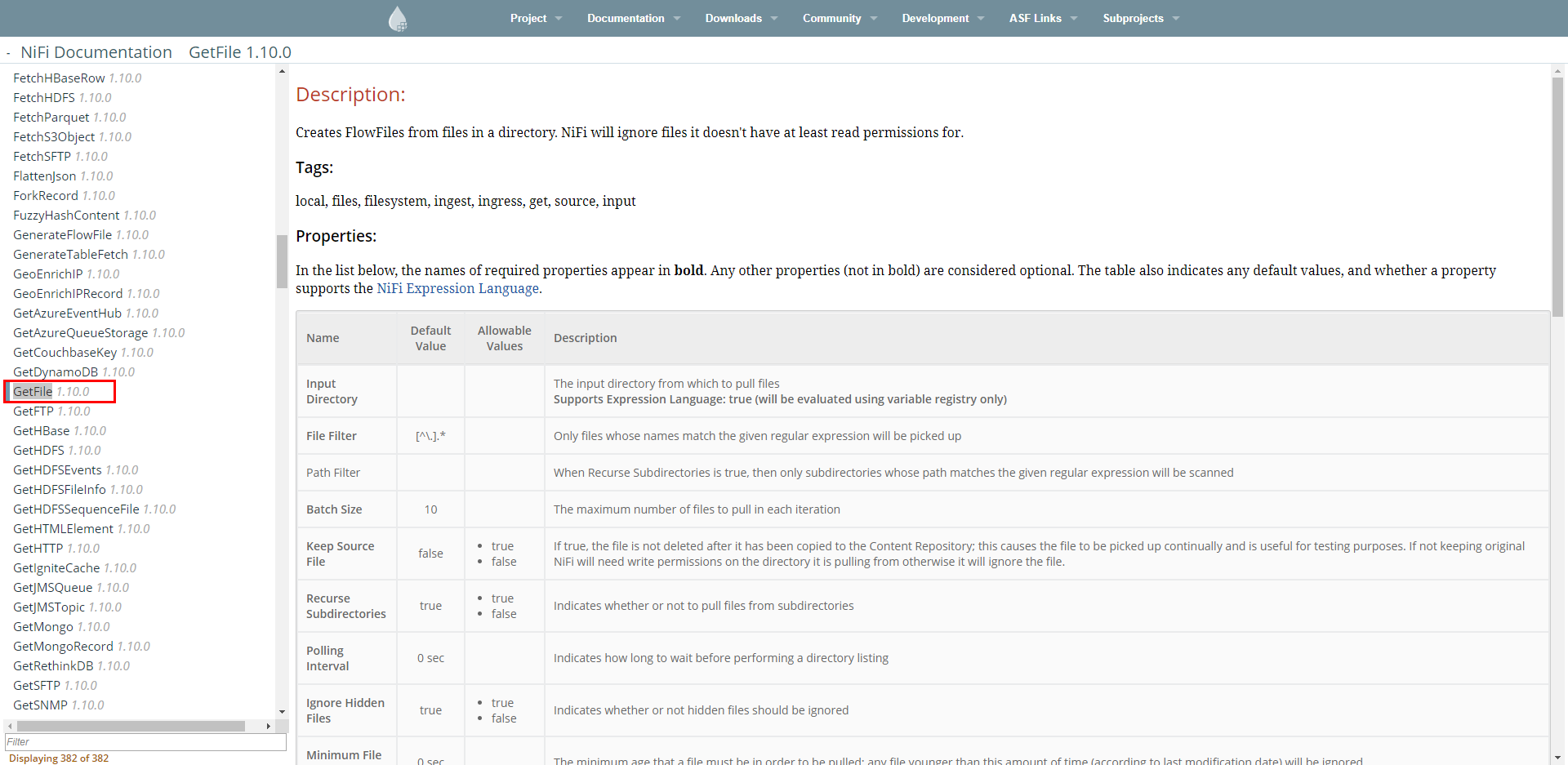Click sidebar vertical scrollbar up arrow
Viewport: 1568px width, 765px height.
click(282, 72)
